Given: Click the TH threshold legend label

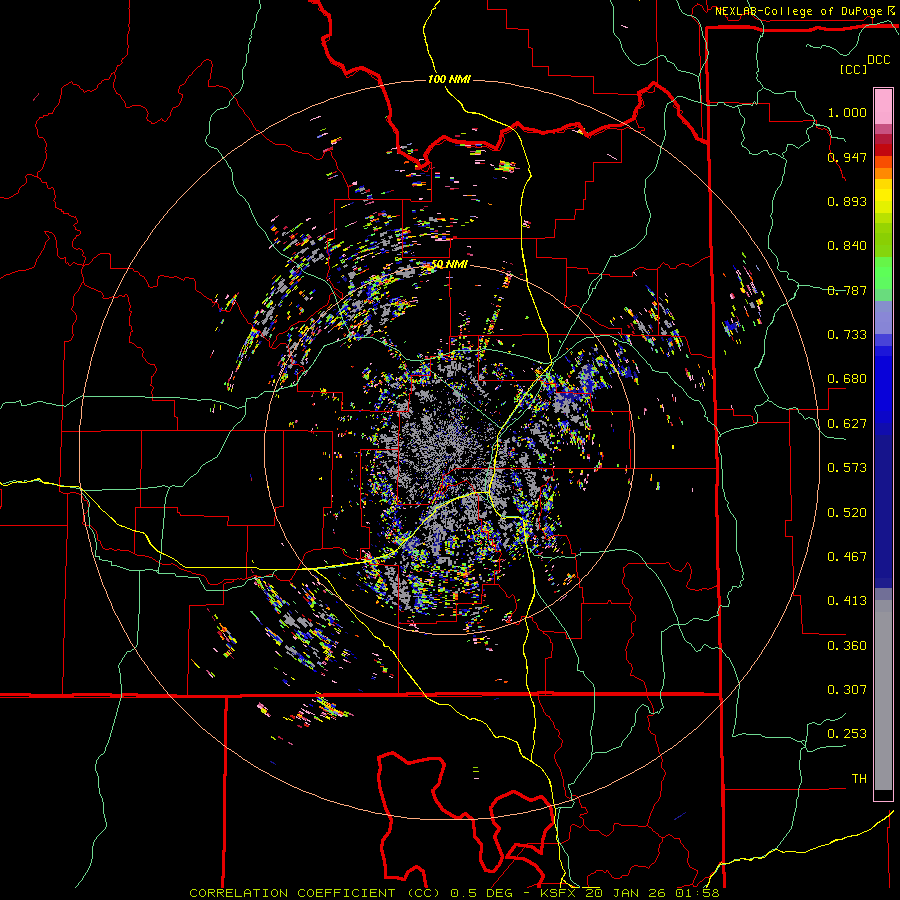Looking at the screenshot, I should coord(859,779).
